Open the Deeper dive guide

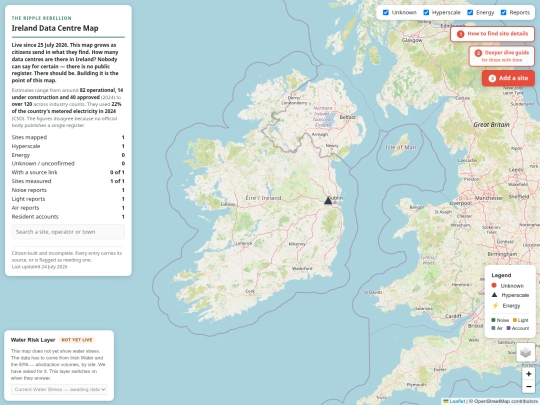[502, 56]
